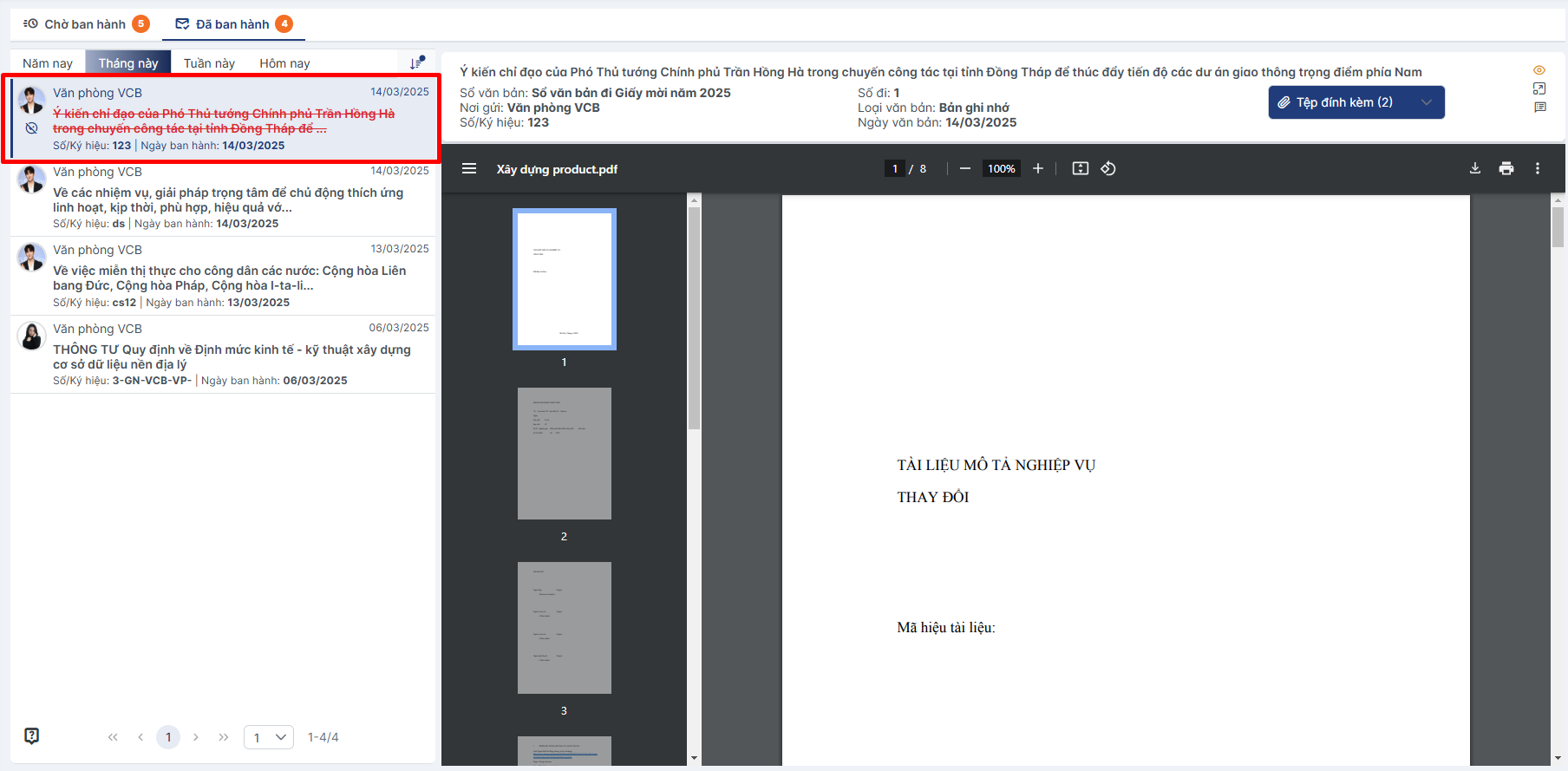Screen dimensions: 1568x771
Task: Open the comments icon in the document header
Action: click(1539, 108)
